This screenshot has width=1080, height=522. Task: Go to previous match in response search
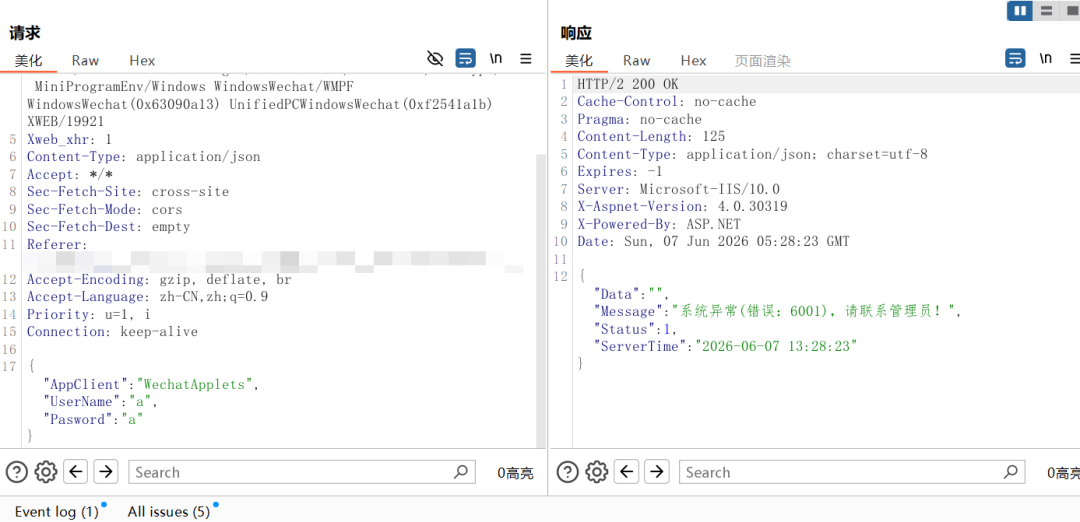tap(626, 472)
